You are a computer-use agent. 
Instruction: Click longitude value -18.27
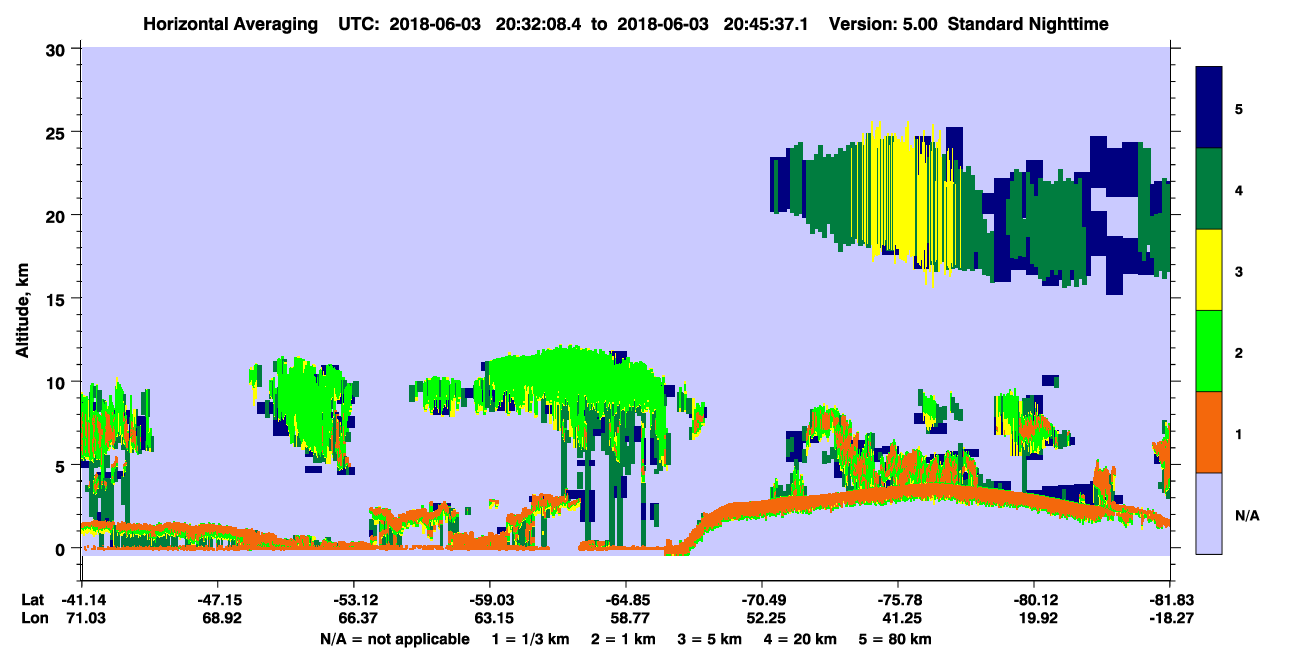1170,618
